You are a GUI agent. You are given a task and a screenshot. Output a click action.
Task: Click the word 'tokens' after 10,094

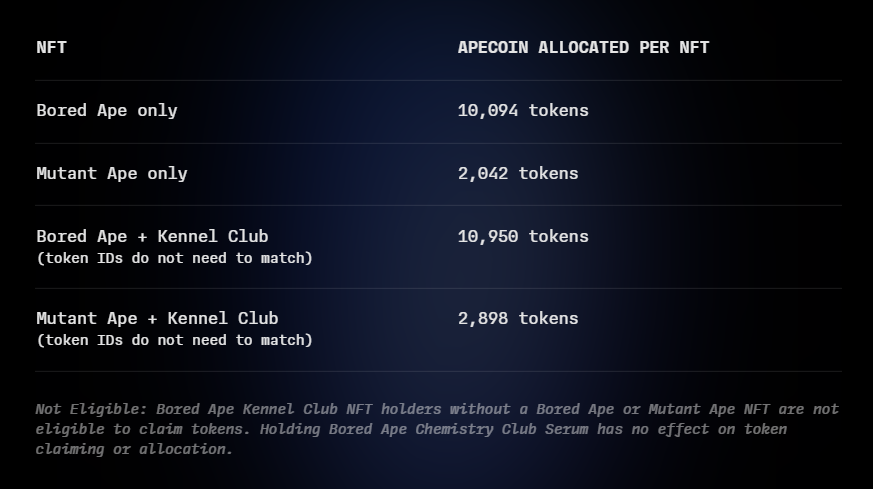[558, 110]
